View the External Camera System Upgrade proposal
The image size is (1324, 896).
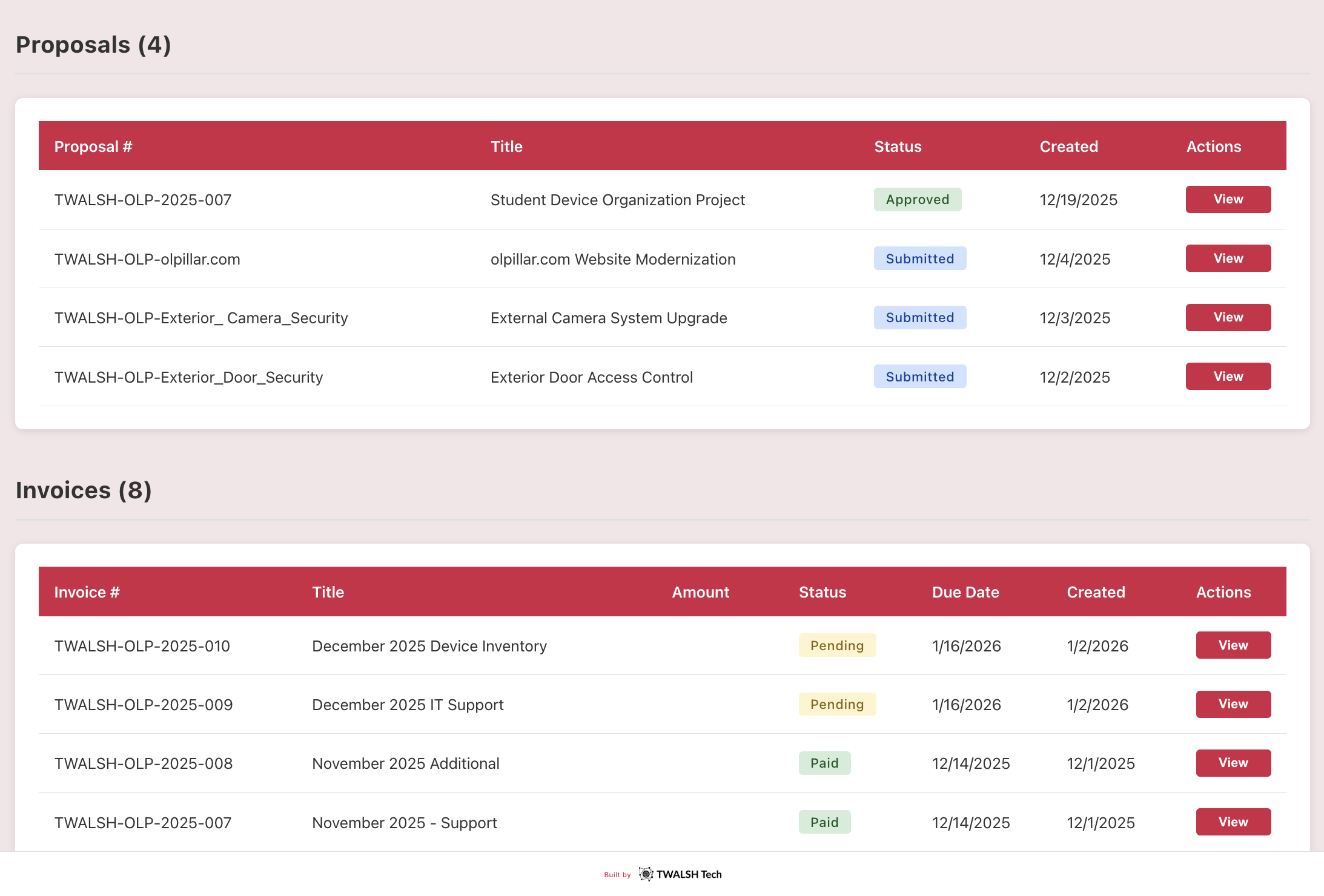point(1227,317)
